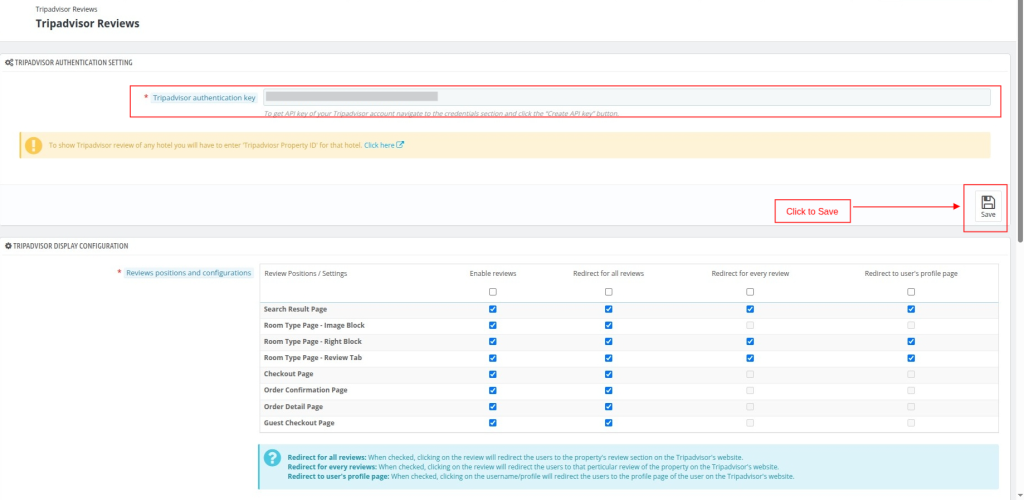Viewport: 1024px width, 500px height.
Task: Uncheck Redirect for all reviews on Search Result Page
Action: pyautogui.click(x=609, y=309)
